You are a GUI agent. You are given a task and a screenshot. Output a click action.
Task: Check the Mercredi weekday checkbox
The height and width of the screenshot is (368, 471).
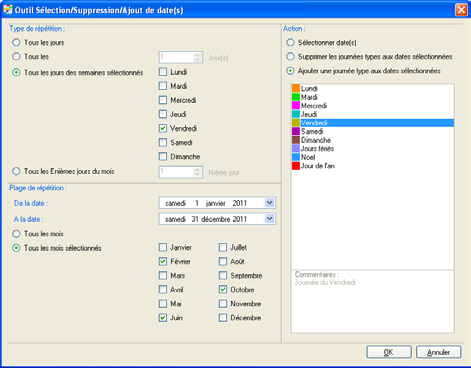(163, 100)
